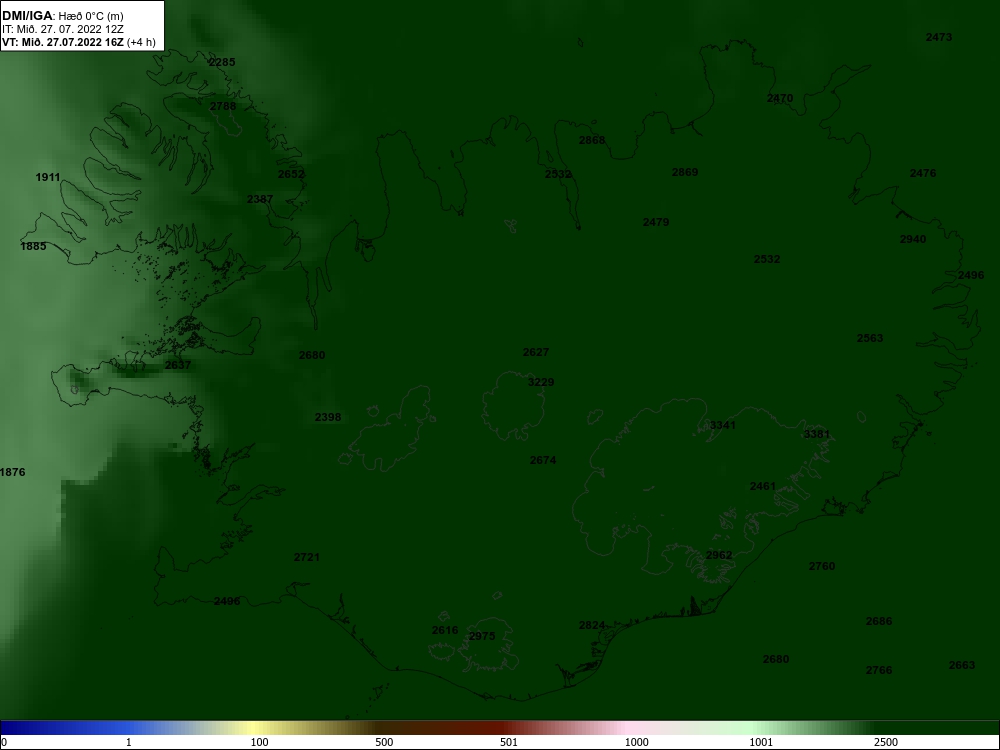
Task: Click the 2473 value at the top right
Action: tap(939, 38)
